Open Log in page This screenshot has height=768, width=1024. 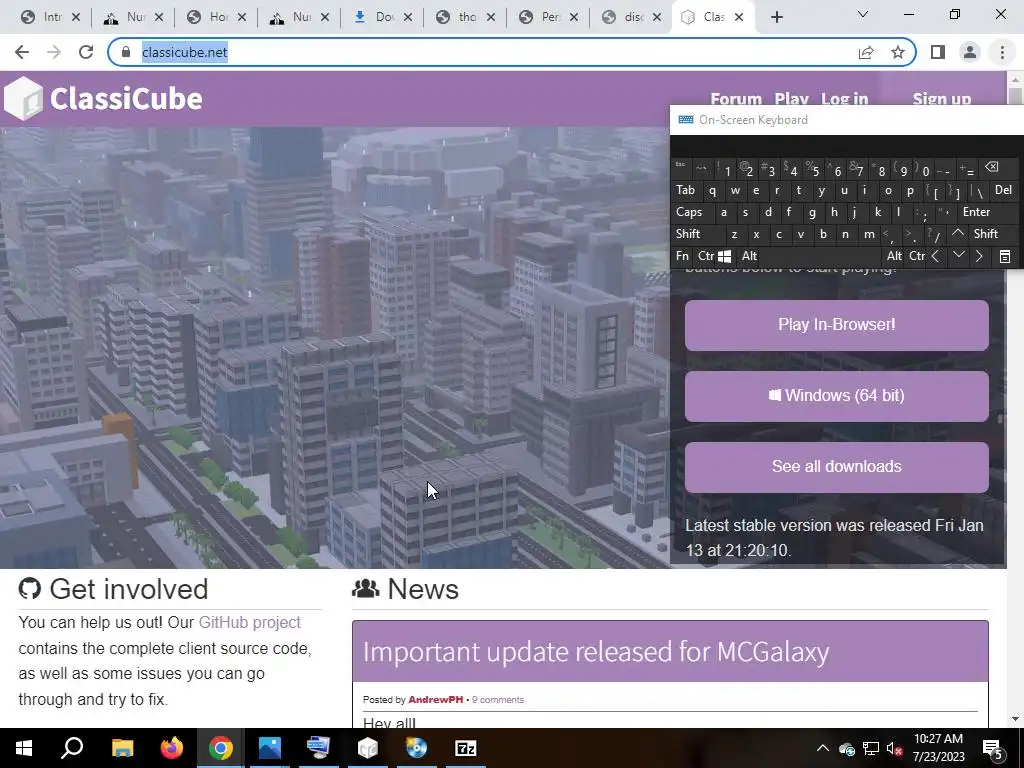point(844,99)
